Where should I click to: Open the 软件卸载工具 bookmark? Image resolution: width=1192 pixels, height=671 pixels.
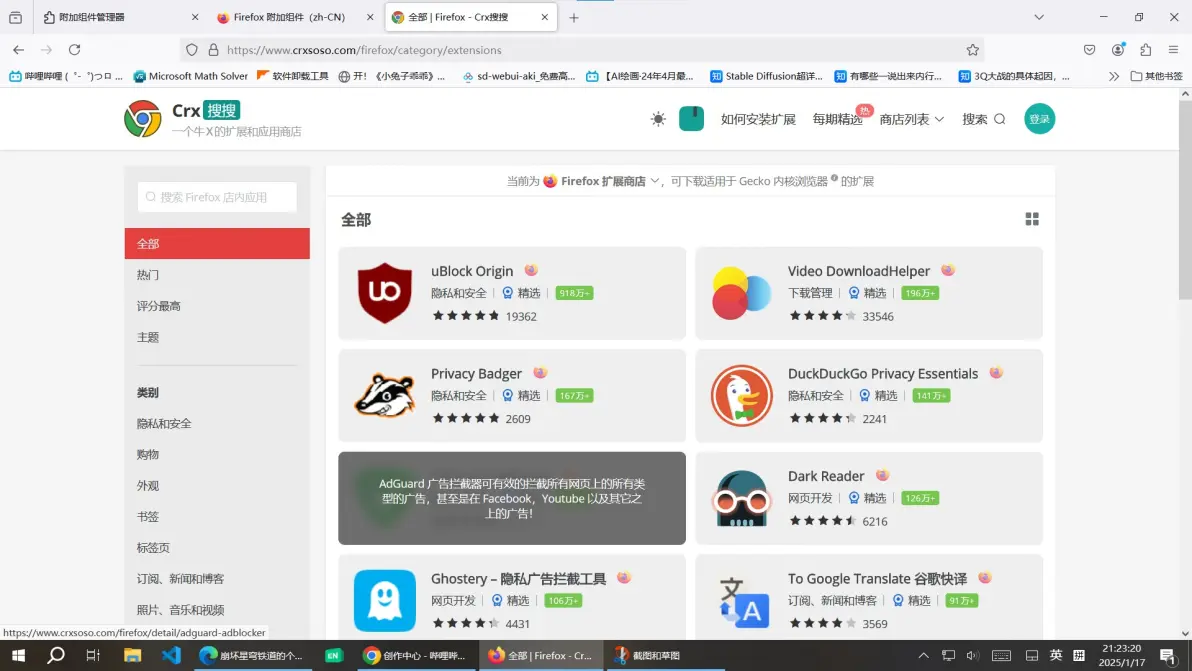[x=293, y=76]
